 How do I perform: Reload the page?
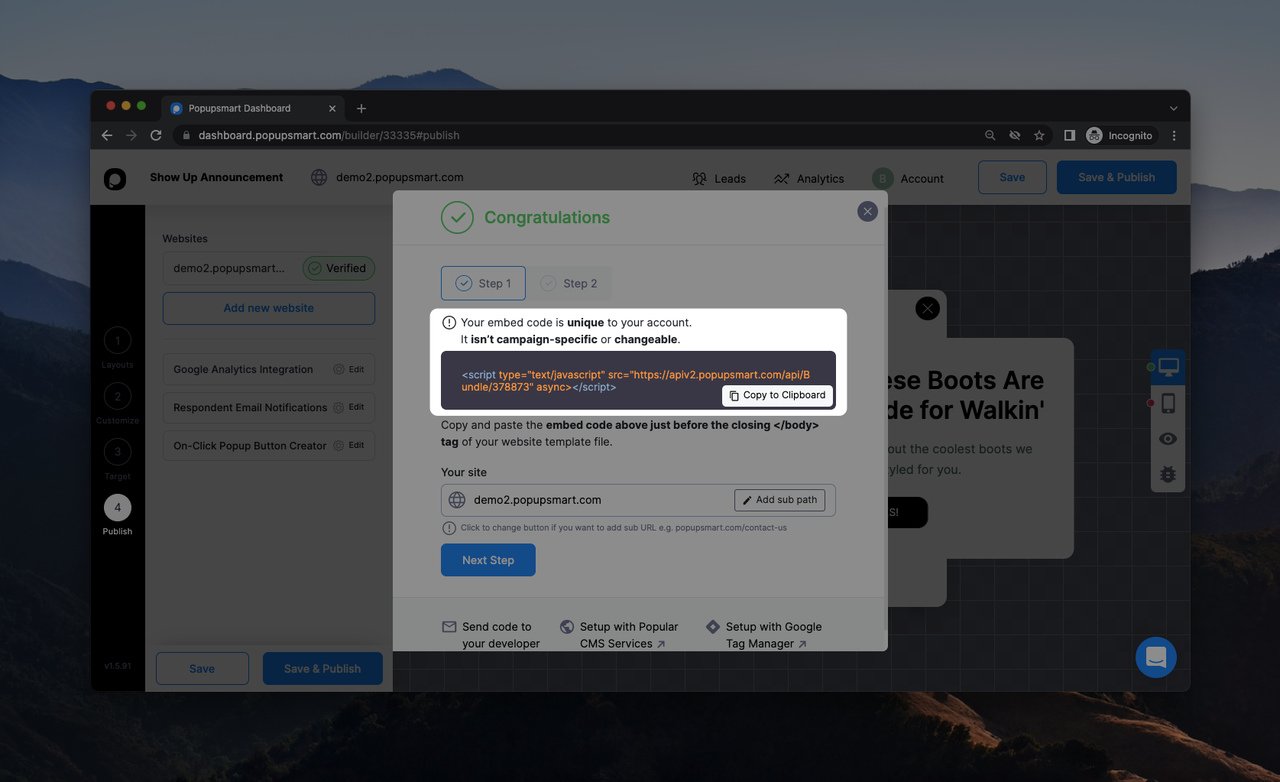(156, 135)
